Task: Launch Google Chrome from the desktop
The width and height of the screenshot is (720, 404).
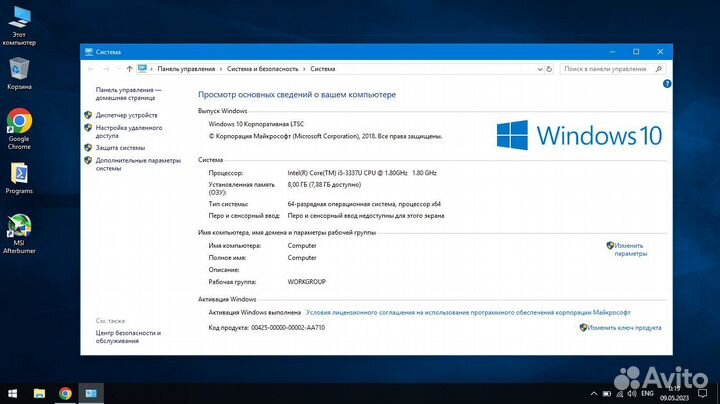Action: coord(19,129)
